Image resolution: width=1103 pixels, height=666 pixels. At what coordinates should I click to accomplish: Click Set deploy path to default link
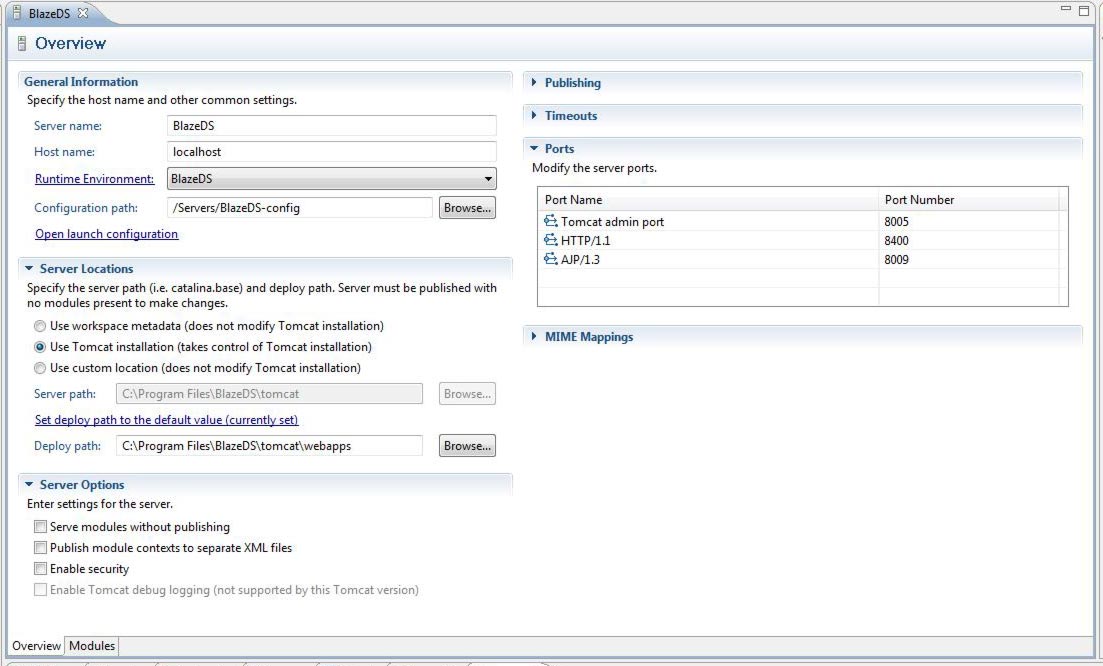(x=167, y=420)
